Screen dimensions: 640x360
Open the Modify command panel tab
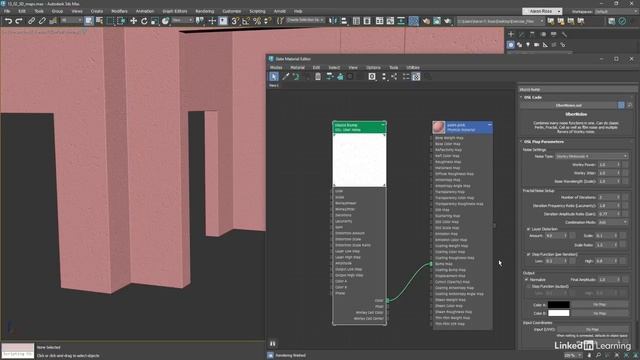(522, 34)
